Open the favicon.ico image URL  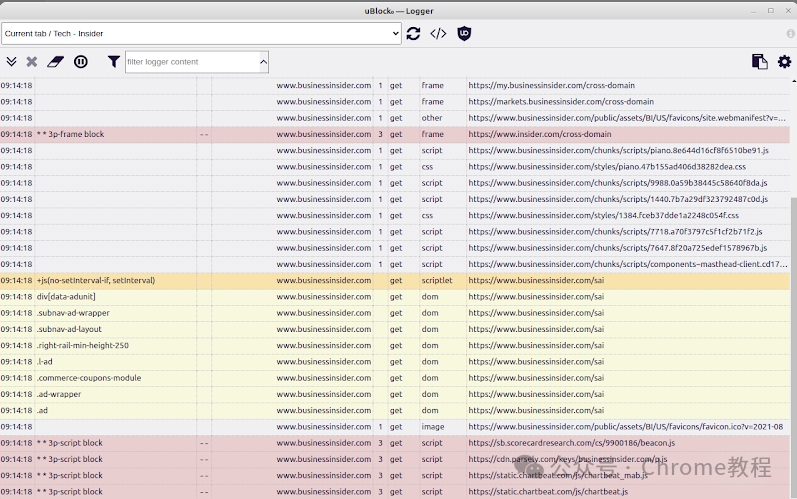(x=626, y=427)
